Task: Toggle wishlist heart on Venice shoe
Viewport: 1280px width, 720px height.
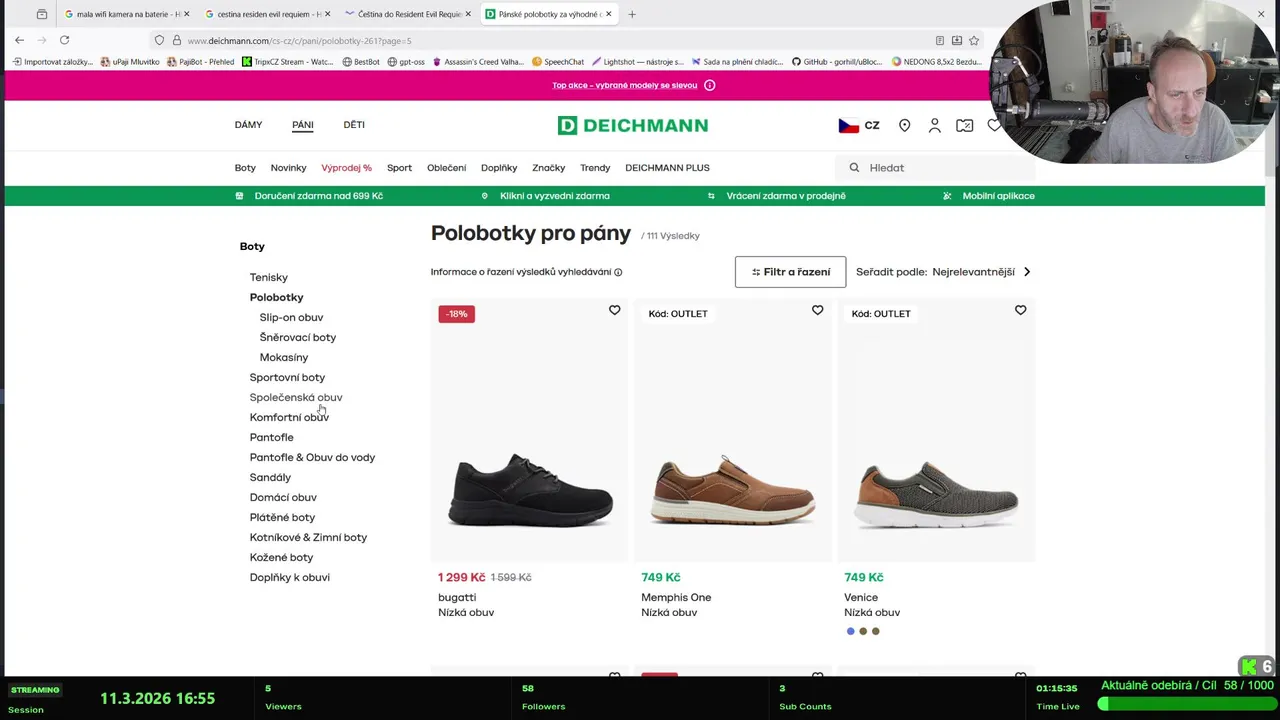Action: 1021,311
